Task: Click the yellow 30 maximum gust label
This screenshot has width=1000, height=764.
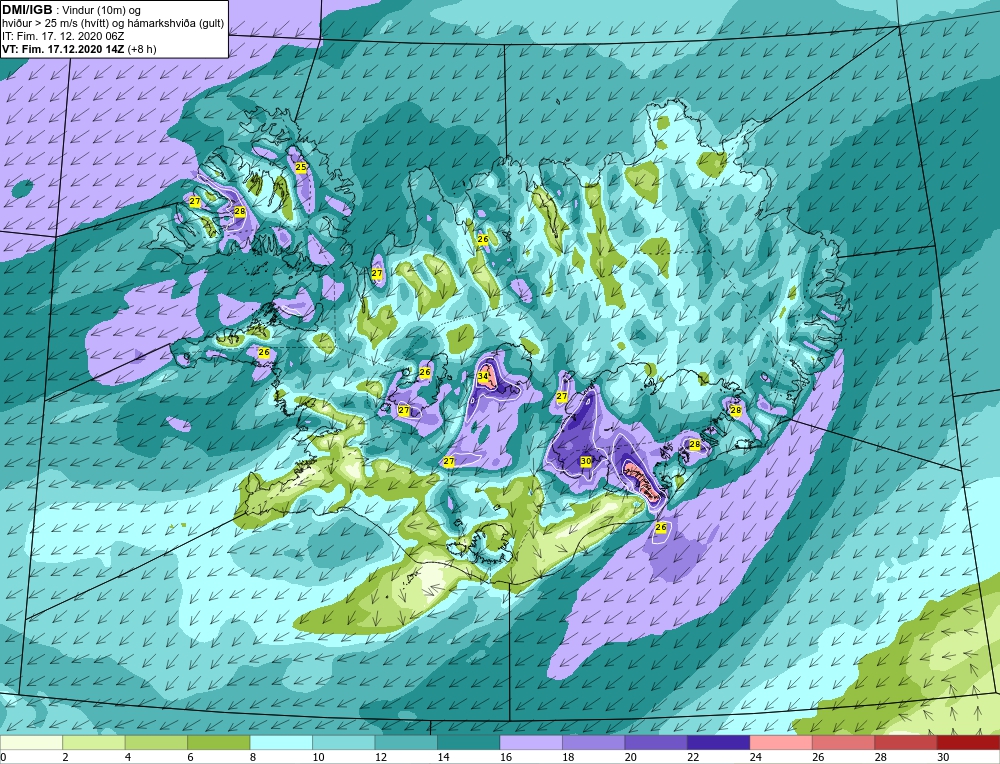Action: (586, 461)
